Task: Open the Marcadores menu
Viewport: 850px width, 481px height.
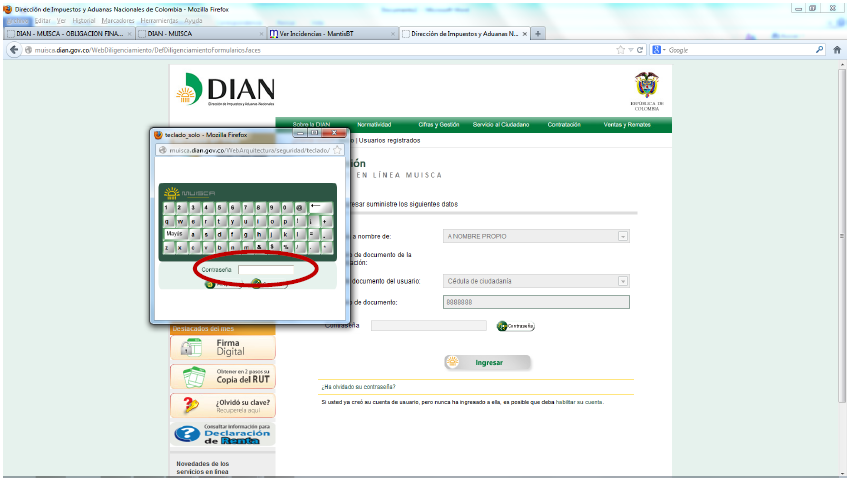Action: [x=118, y=21]
